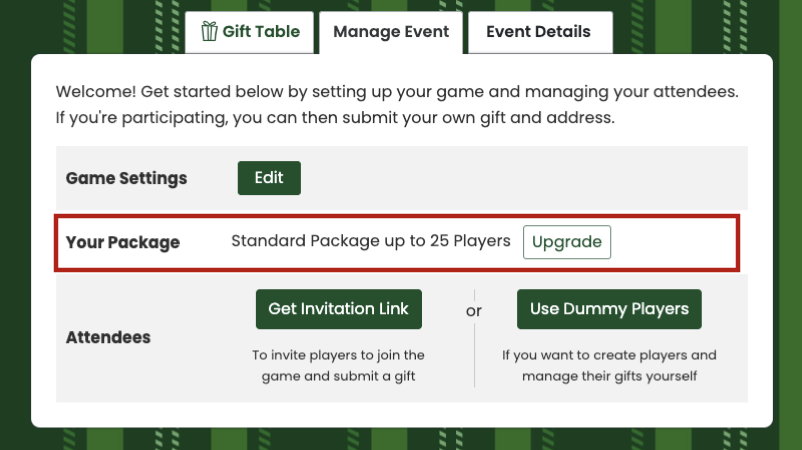Click the striped green page background
Image resolution: width=802 pixels, height=450 pixels.
(x=15, y=225)
